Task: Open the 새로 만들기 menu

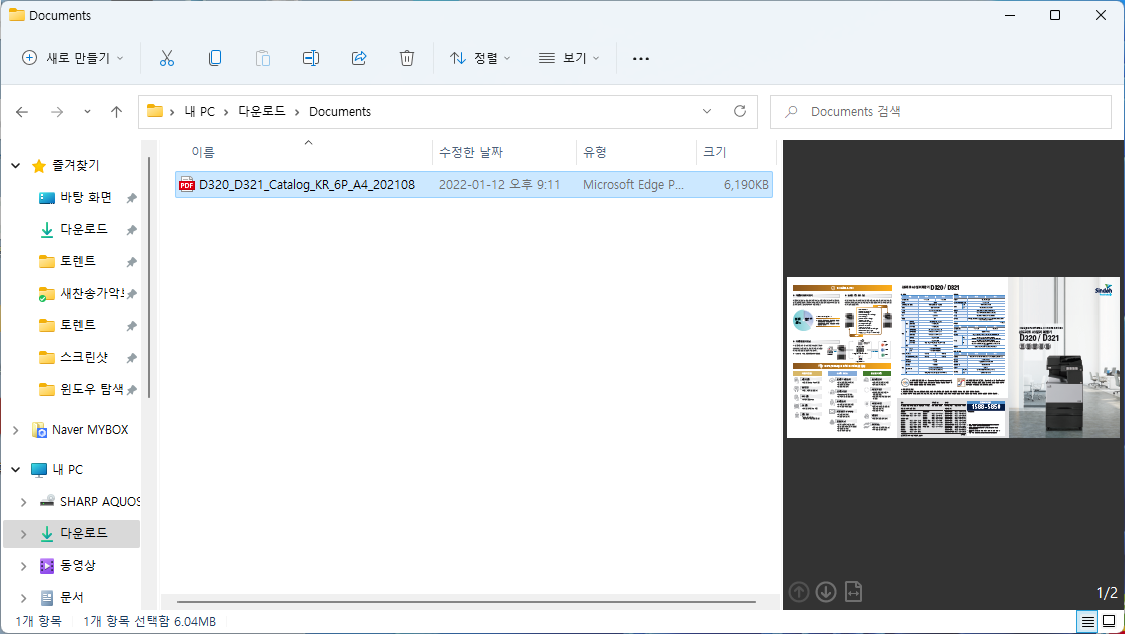Action: point(72,58)
